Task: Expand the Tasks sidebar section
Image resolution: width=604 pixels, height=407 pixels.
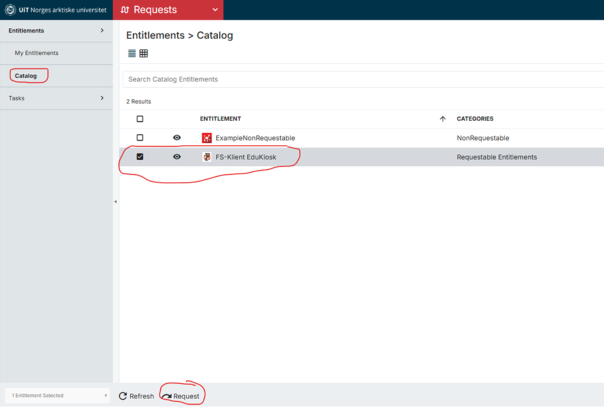Action: click(102, 98)
